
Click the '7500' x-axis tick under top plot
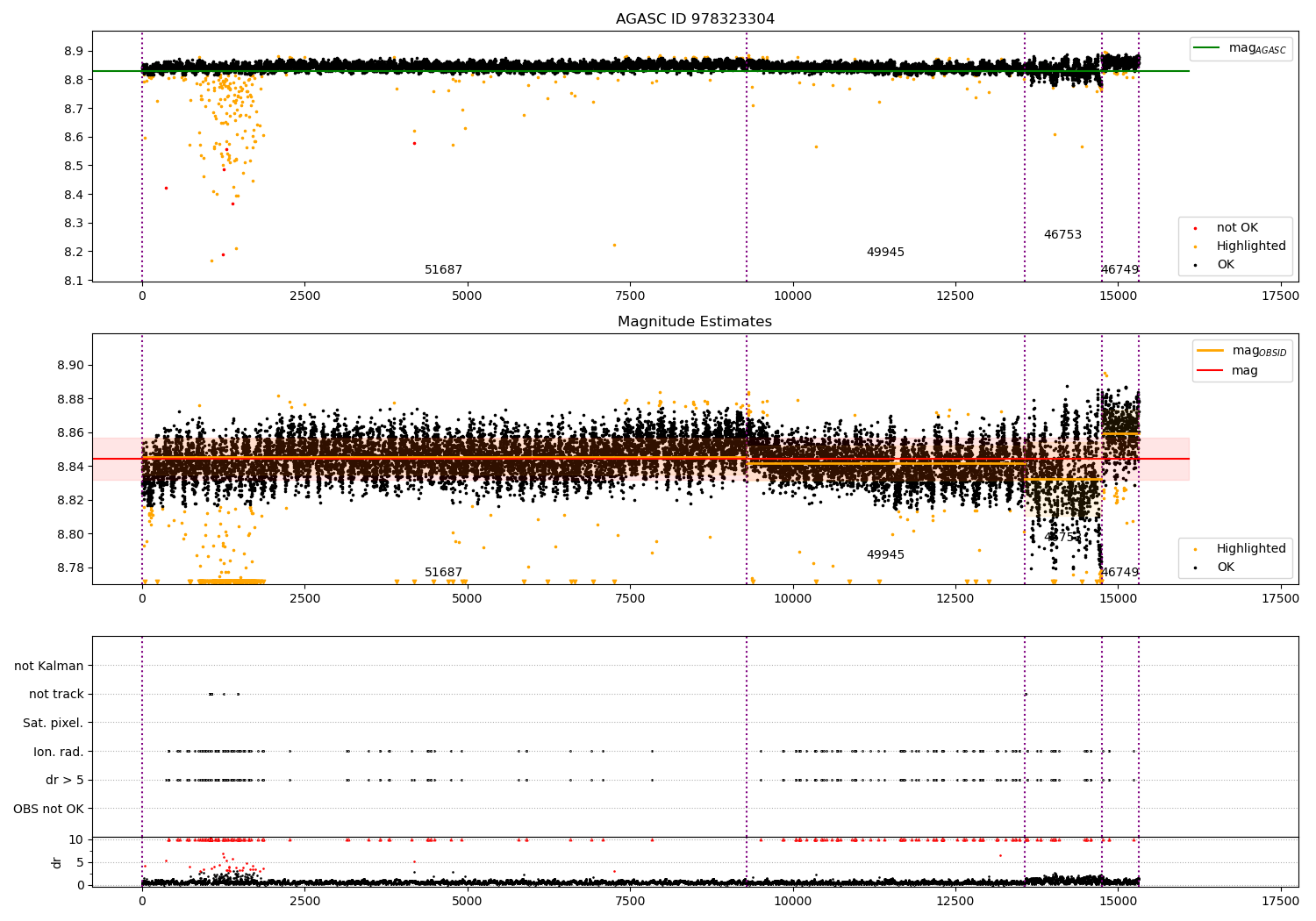(x=630, y=296)
